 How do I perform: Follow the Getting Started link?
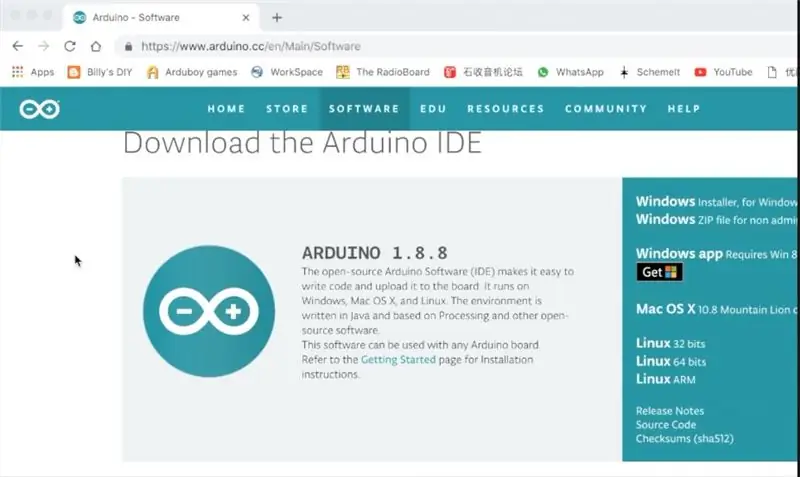(x=398, y=360)
